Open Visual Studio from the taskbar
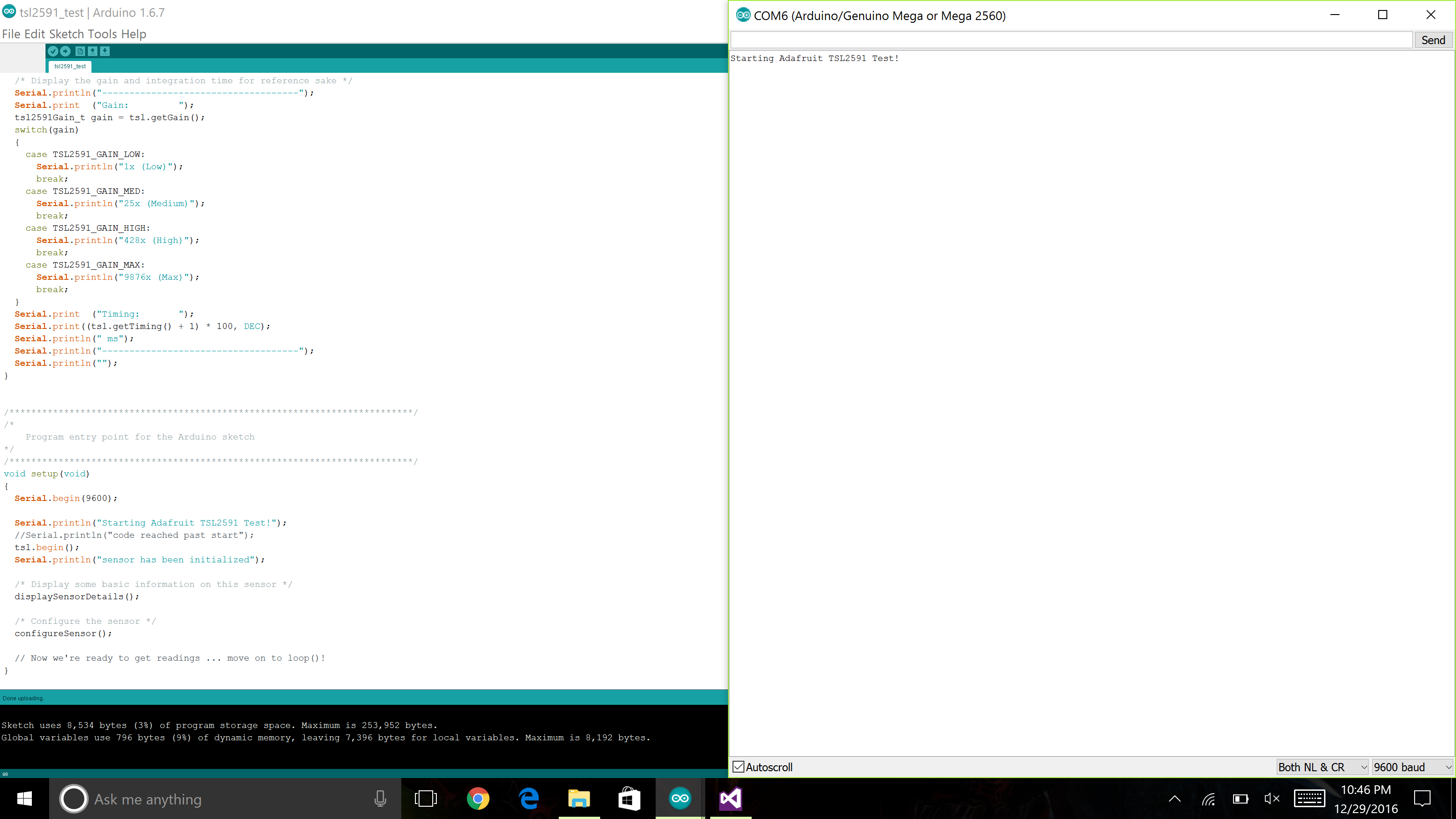The height and width of the screenshot is (819, 1456). (730, 799)
